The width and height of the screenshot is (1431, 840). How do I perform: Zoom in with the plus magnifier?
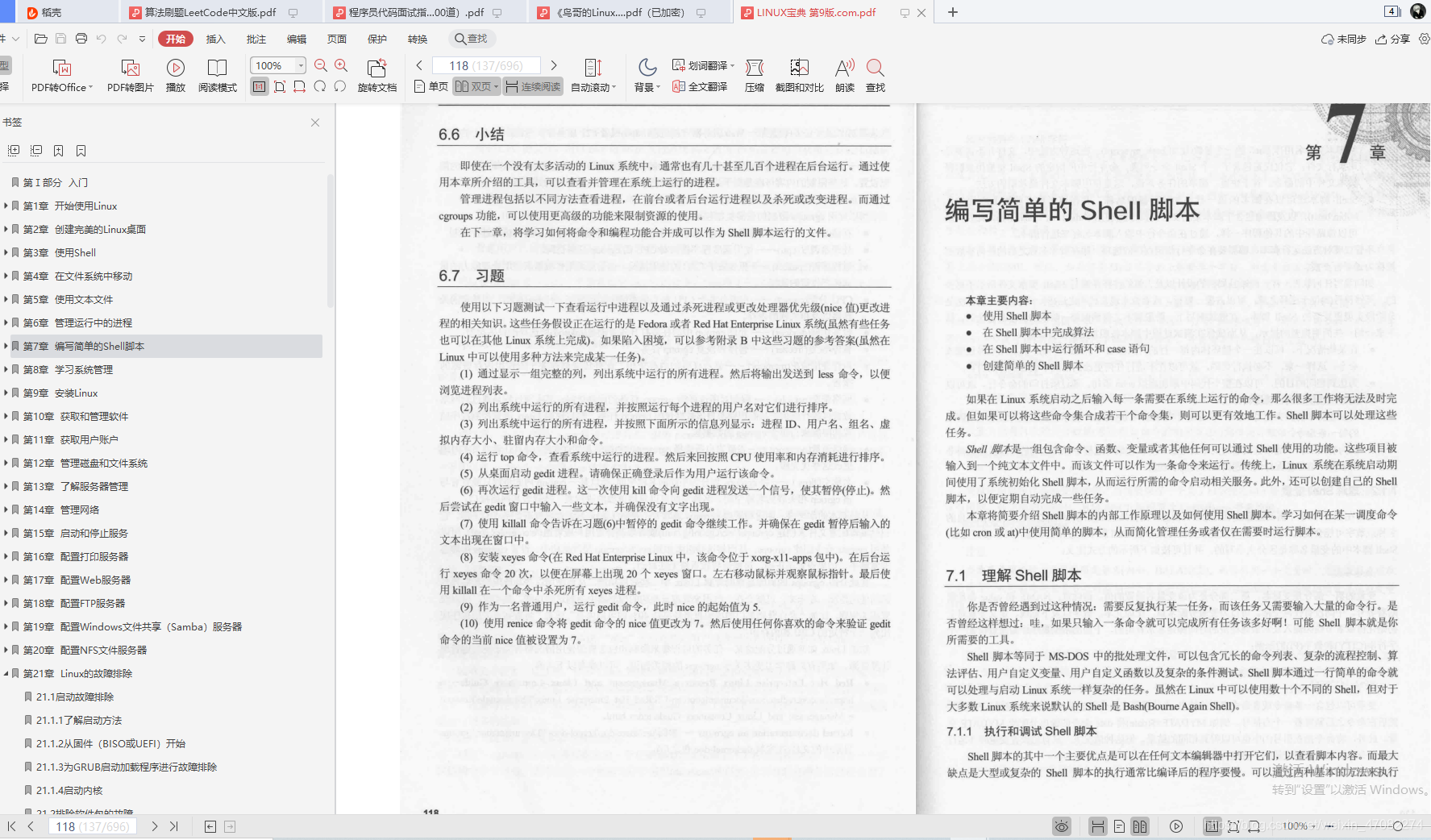tap(341, 65)
